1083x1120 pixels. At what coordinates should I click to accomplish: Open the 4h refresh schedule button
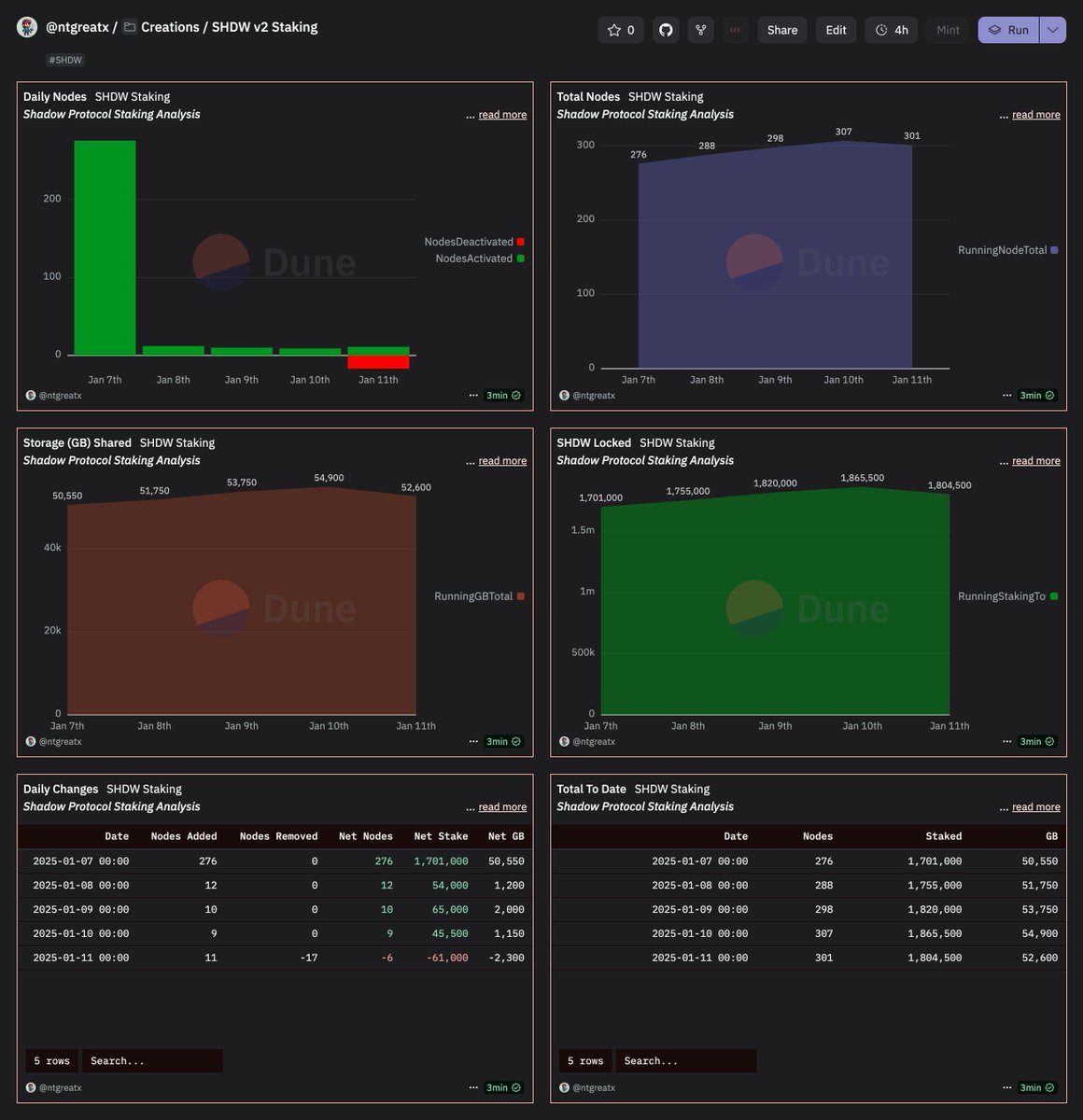(x=892, y=30)
